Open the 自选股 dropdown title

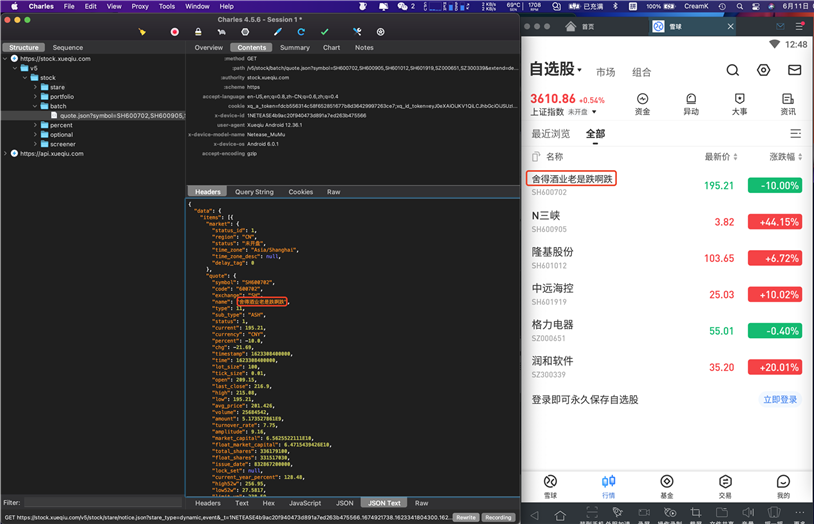click(x=555, y=69)
